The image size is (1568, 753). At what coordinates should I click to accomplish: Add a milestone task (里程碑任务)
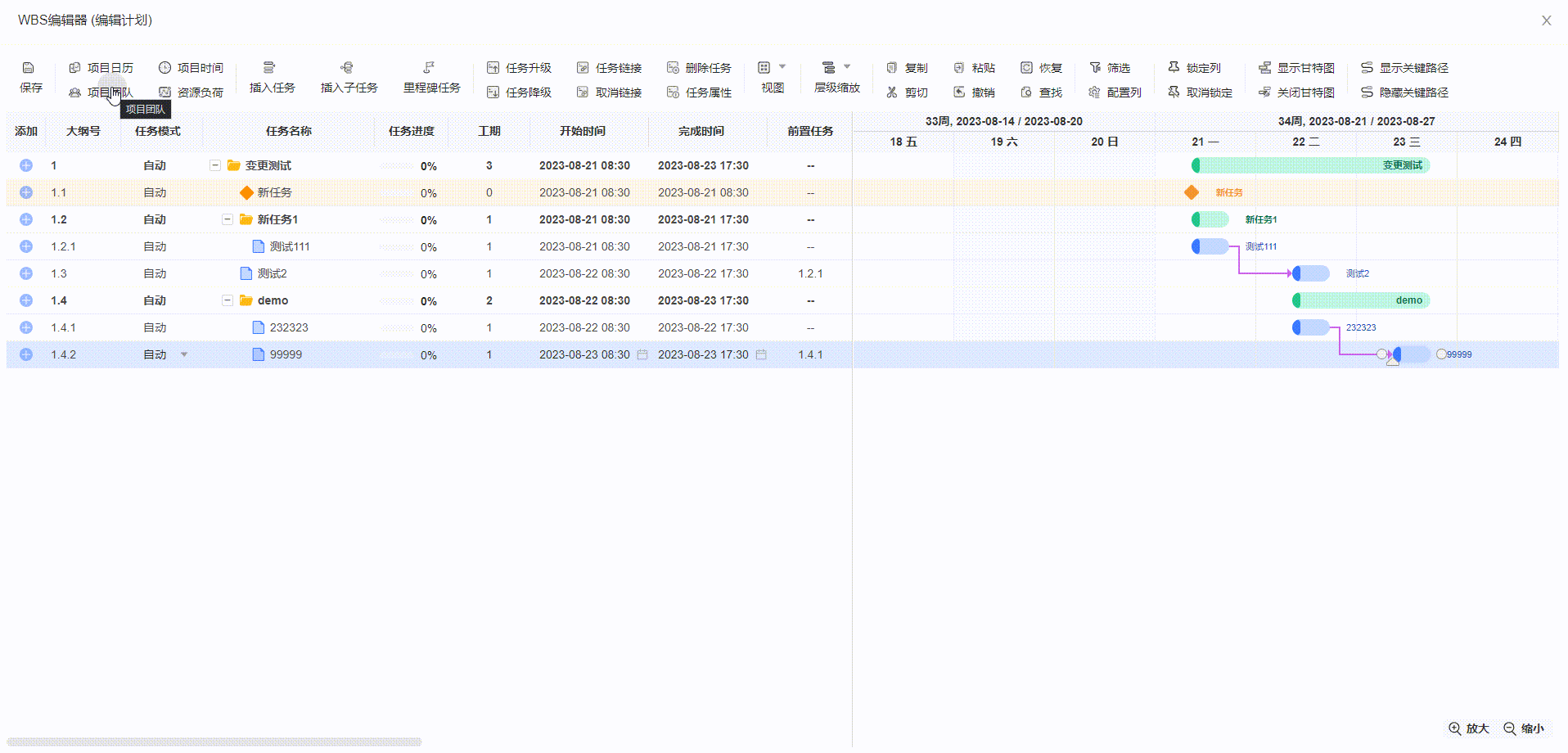coord(430,68)
